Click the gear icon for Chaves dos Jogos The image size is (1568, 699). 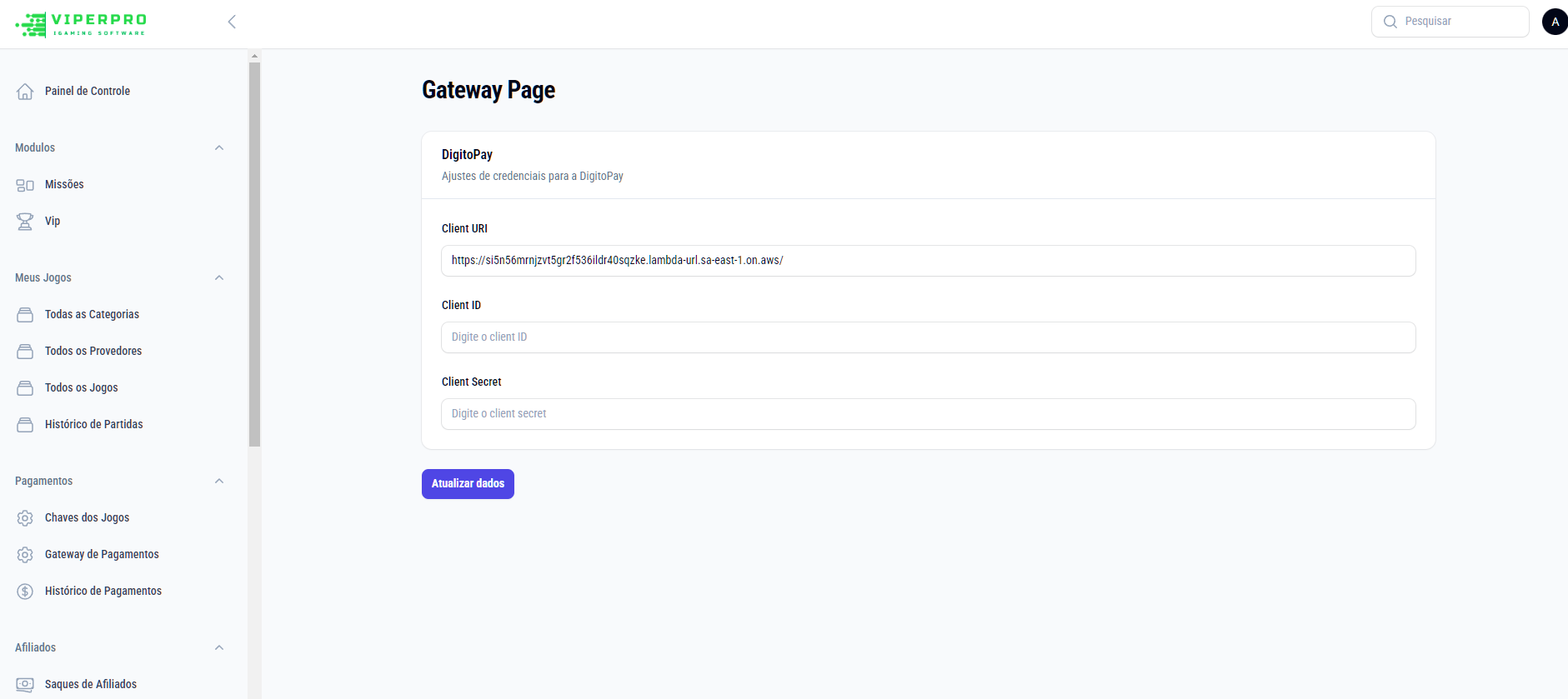coord(25,518)
